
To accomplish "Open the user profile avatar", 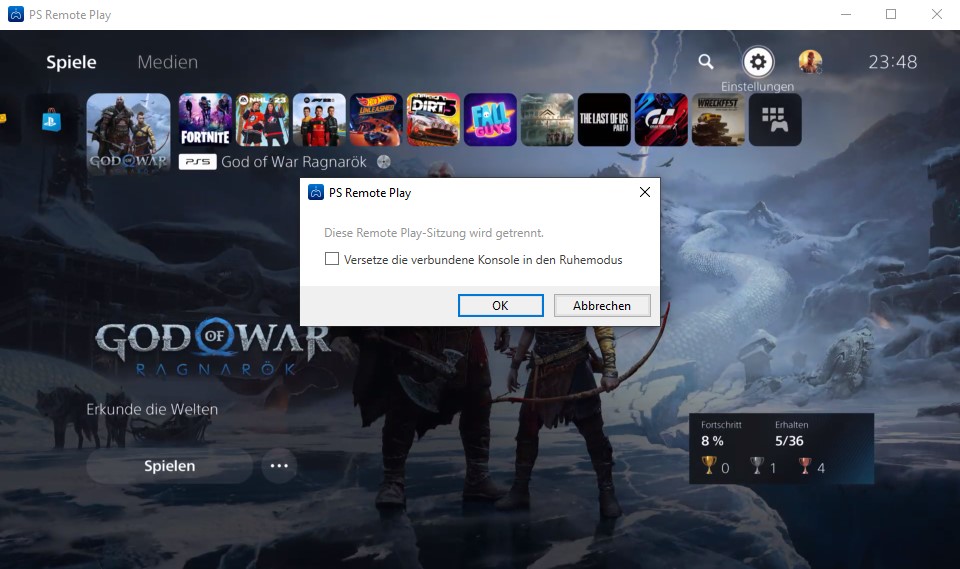I will (810, 62).
